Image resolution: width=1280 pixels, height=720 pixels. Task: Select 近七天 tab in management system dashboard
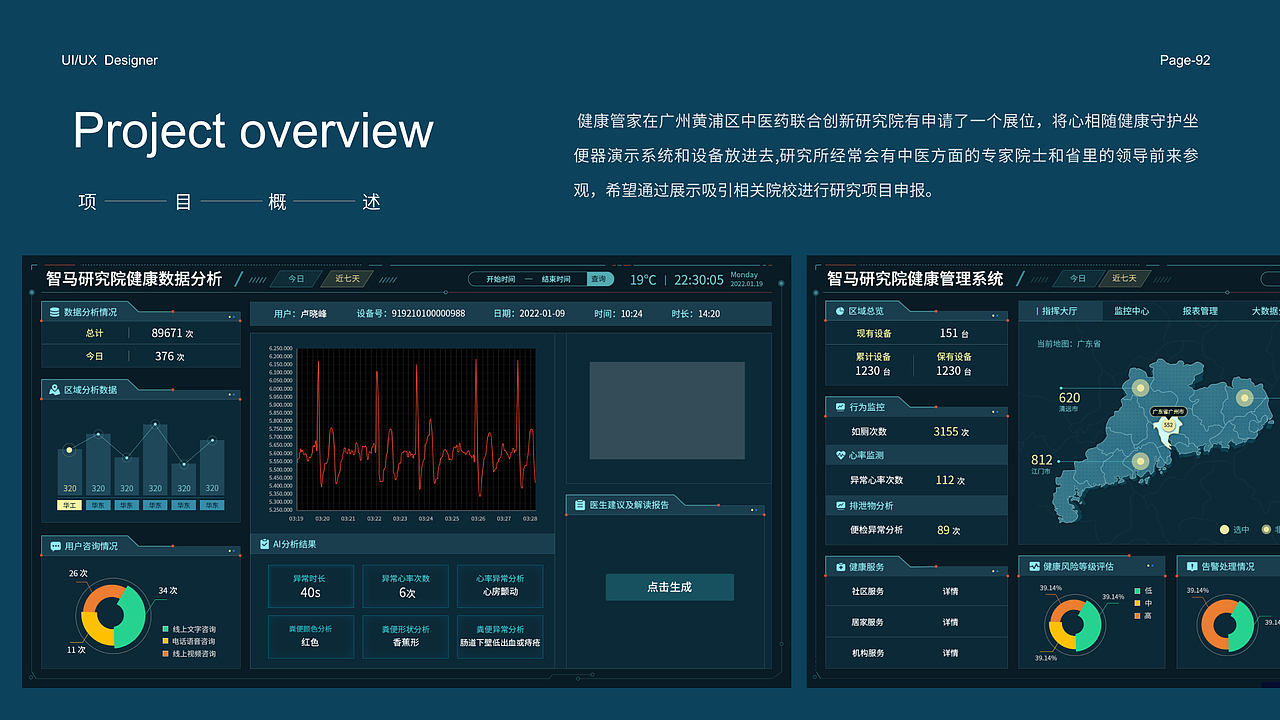[1127, 279]
